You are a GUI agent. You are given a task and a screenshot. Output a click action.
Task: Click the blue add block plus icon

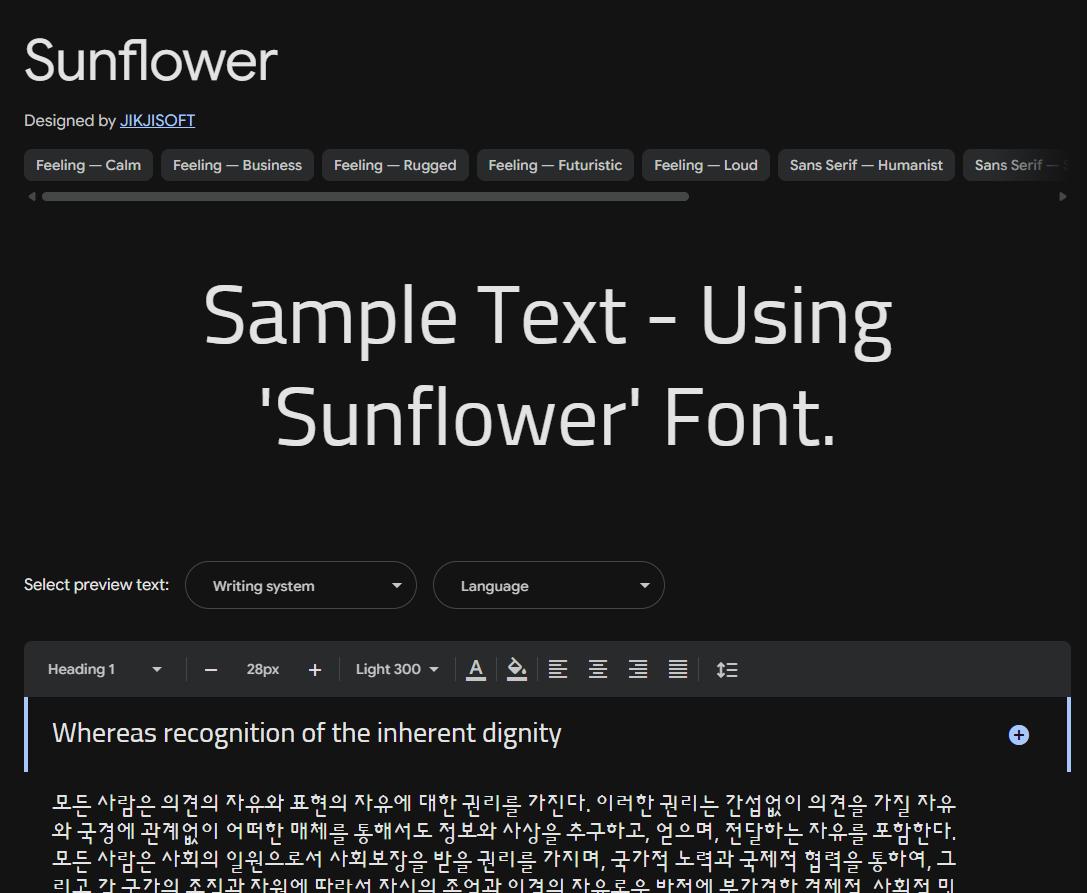tap(1018, 735)
